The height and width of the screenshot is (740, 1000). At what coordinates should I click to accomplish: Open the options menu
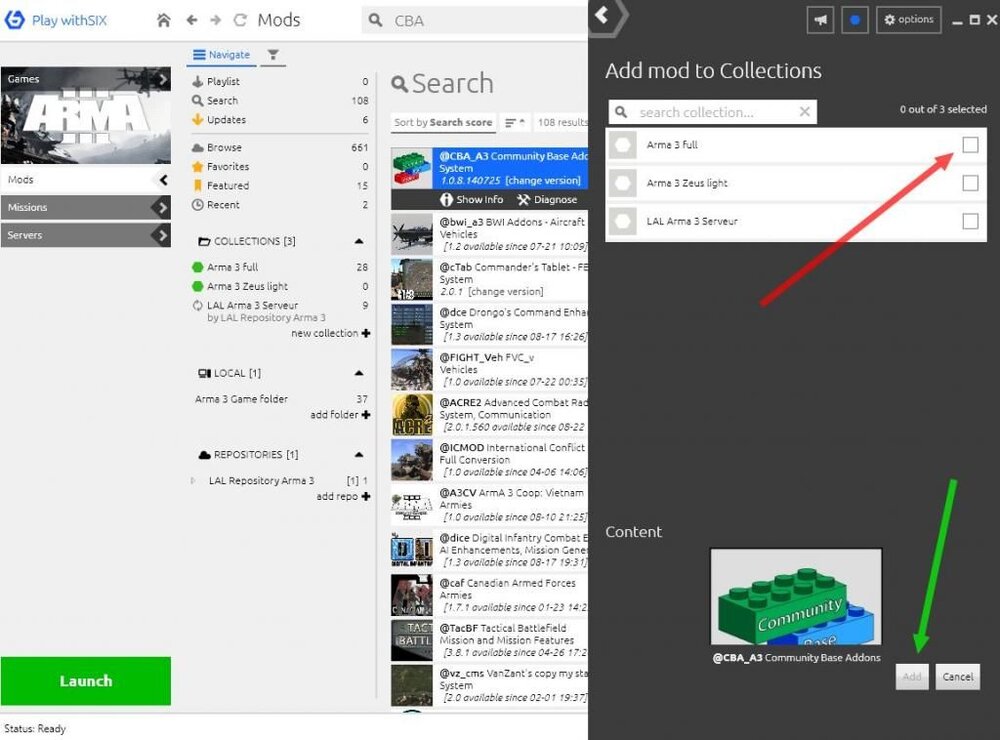pos(909,20)
